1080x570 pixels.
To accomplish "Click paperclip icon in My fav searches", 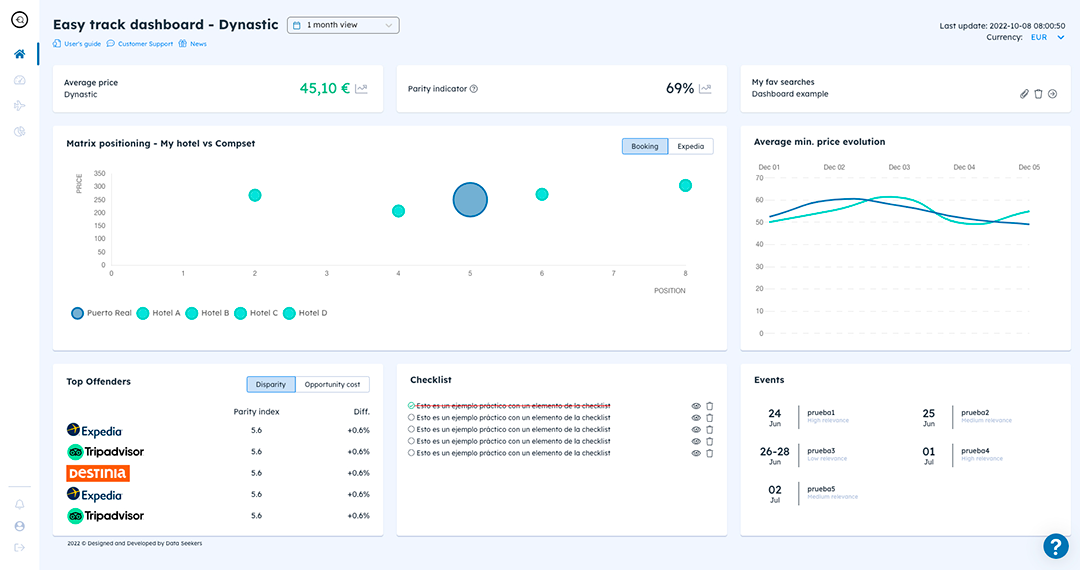I will tap(1024, 94).
